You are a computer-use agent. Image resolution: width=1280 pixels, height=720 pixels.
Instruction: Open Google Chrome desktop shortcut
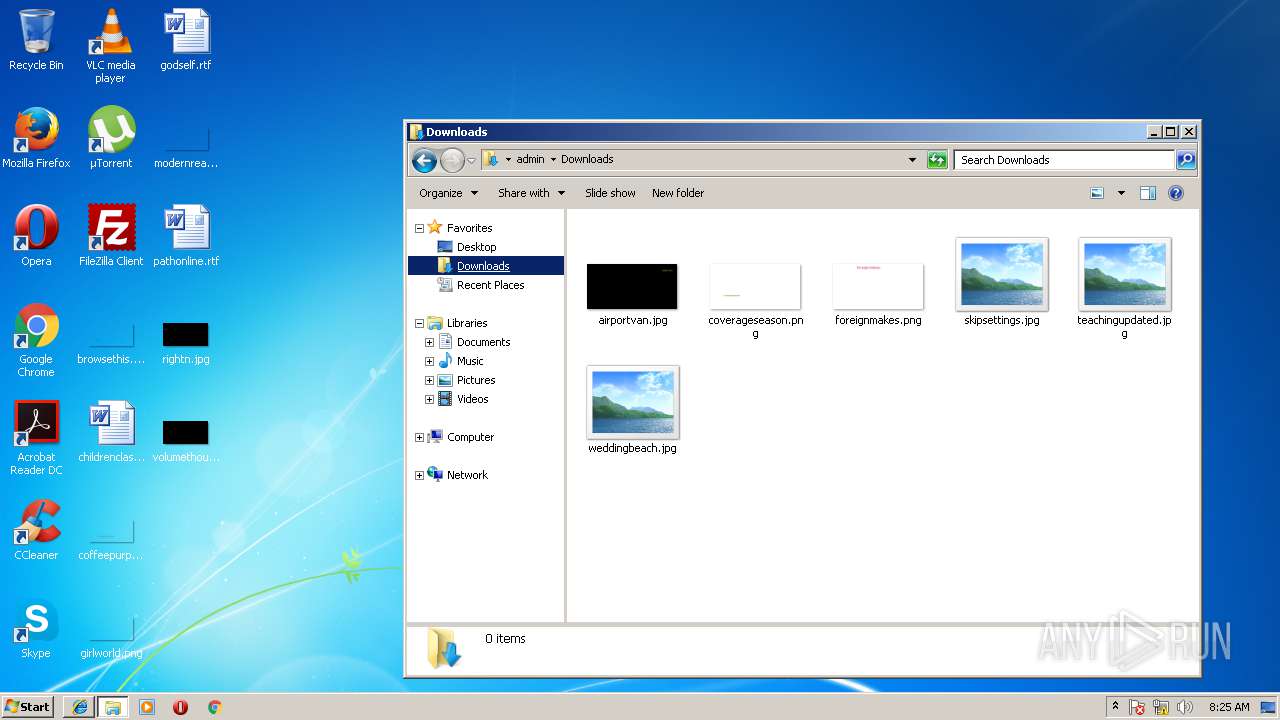point(36,340)
